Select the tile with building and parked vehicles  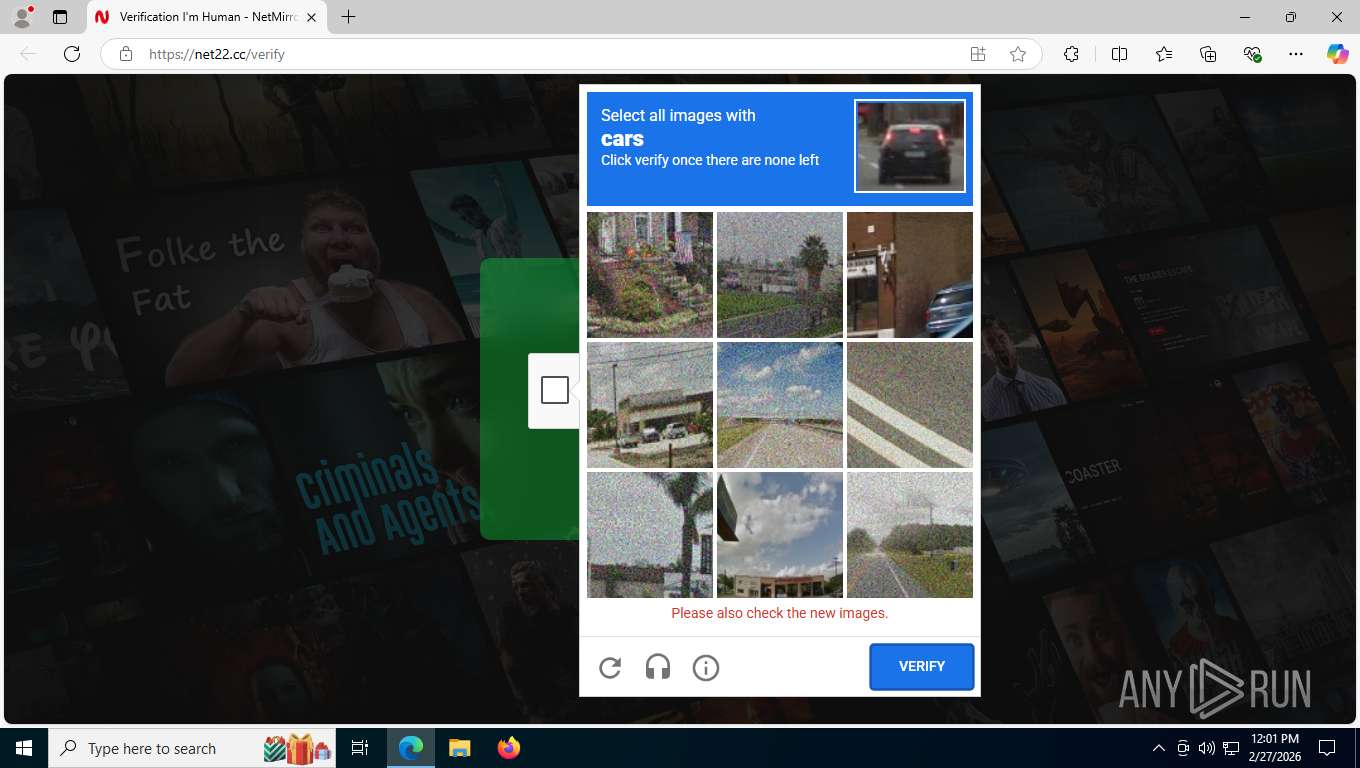pyautogui.click(x=650, y=405)
